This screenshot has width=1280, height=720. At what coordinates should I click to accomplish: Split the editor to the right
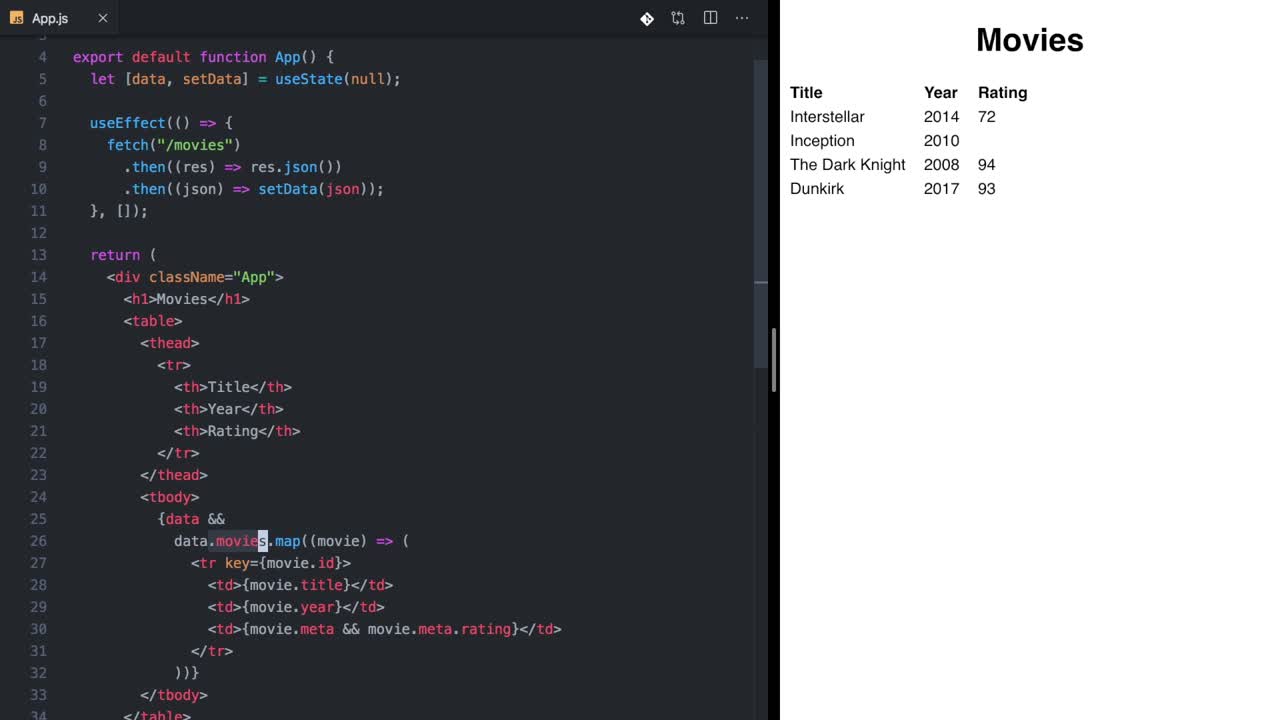pyautogui.click(x=710, y=18)
